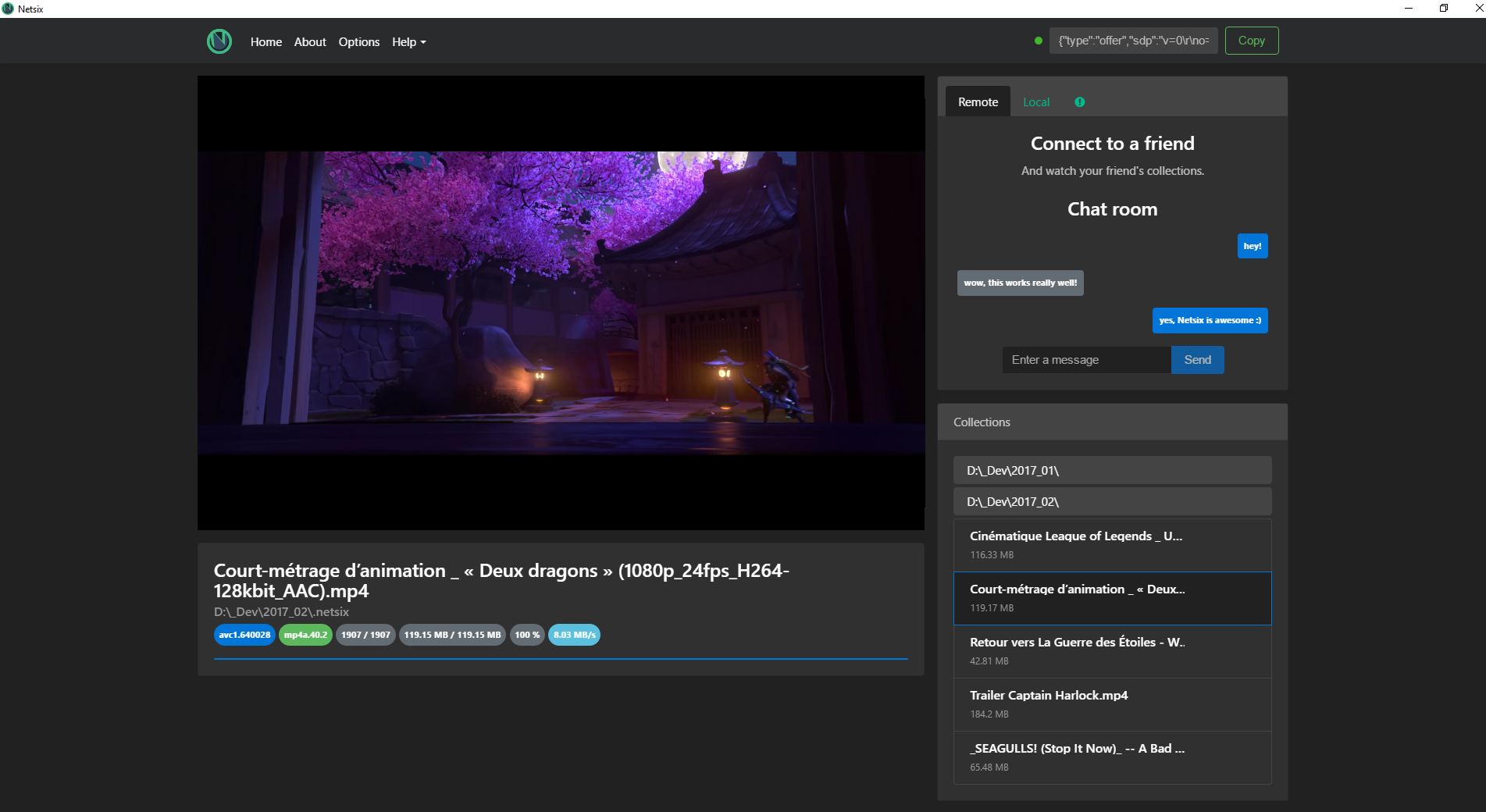
Task: Click the blue download progress bar
Action: (561, 659)
